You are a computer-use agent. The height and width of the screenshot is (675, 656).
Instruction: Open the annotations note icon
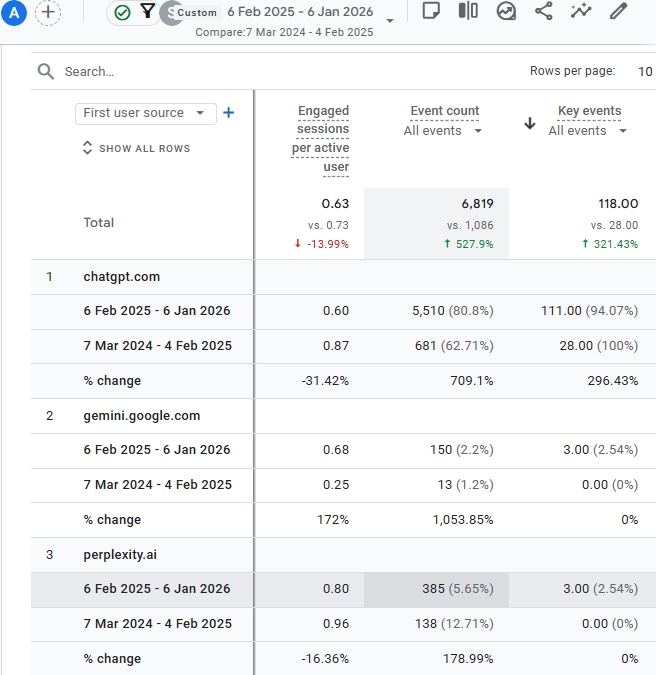[x=431, y=11]
